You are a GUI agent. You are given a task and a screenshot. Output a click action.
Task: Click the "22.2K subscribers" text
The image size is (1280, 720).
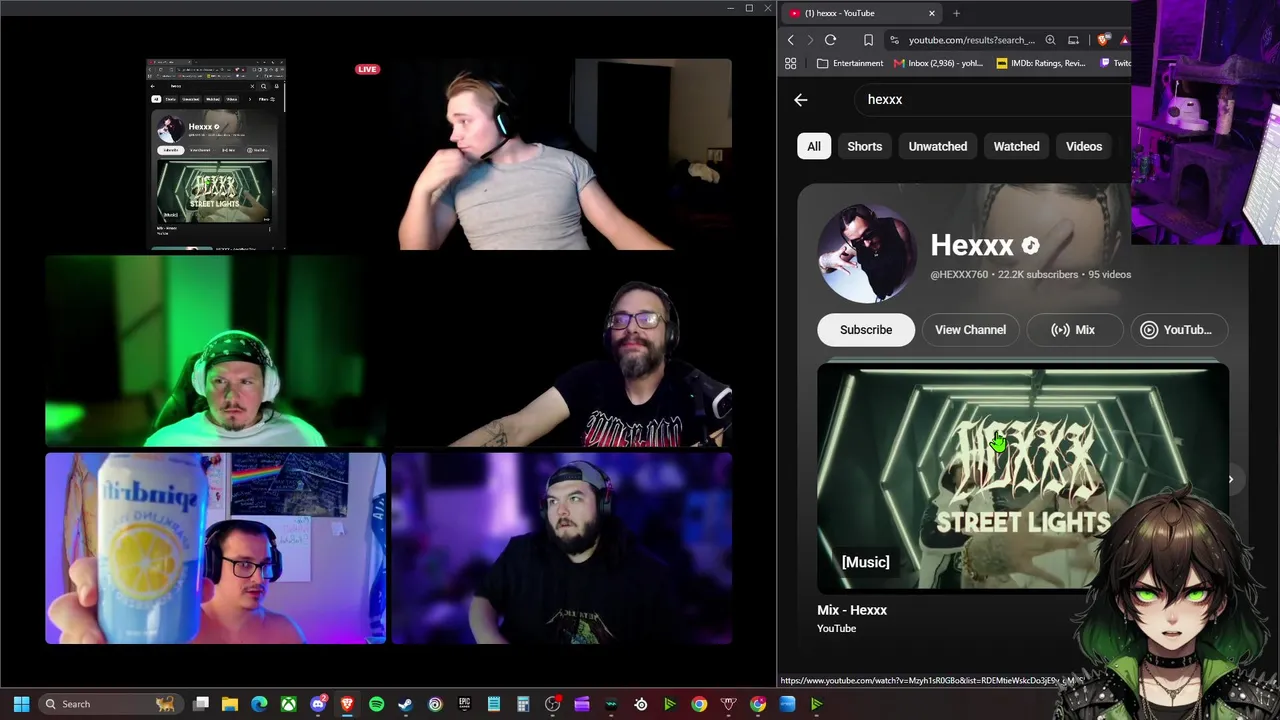[1038, 274]
